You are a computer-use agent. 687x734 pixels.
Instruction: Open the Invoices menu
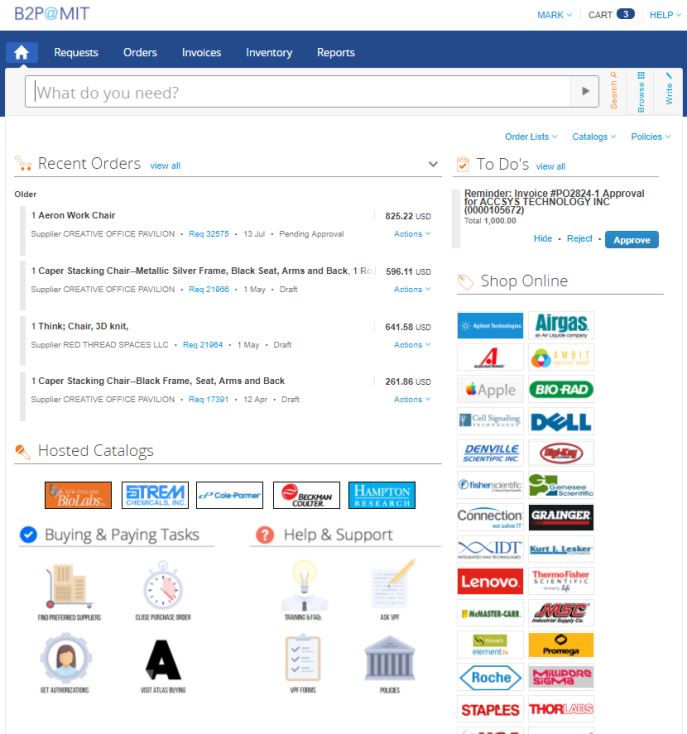coord(201,52)
